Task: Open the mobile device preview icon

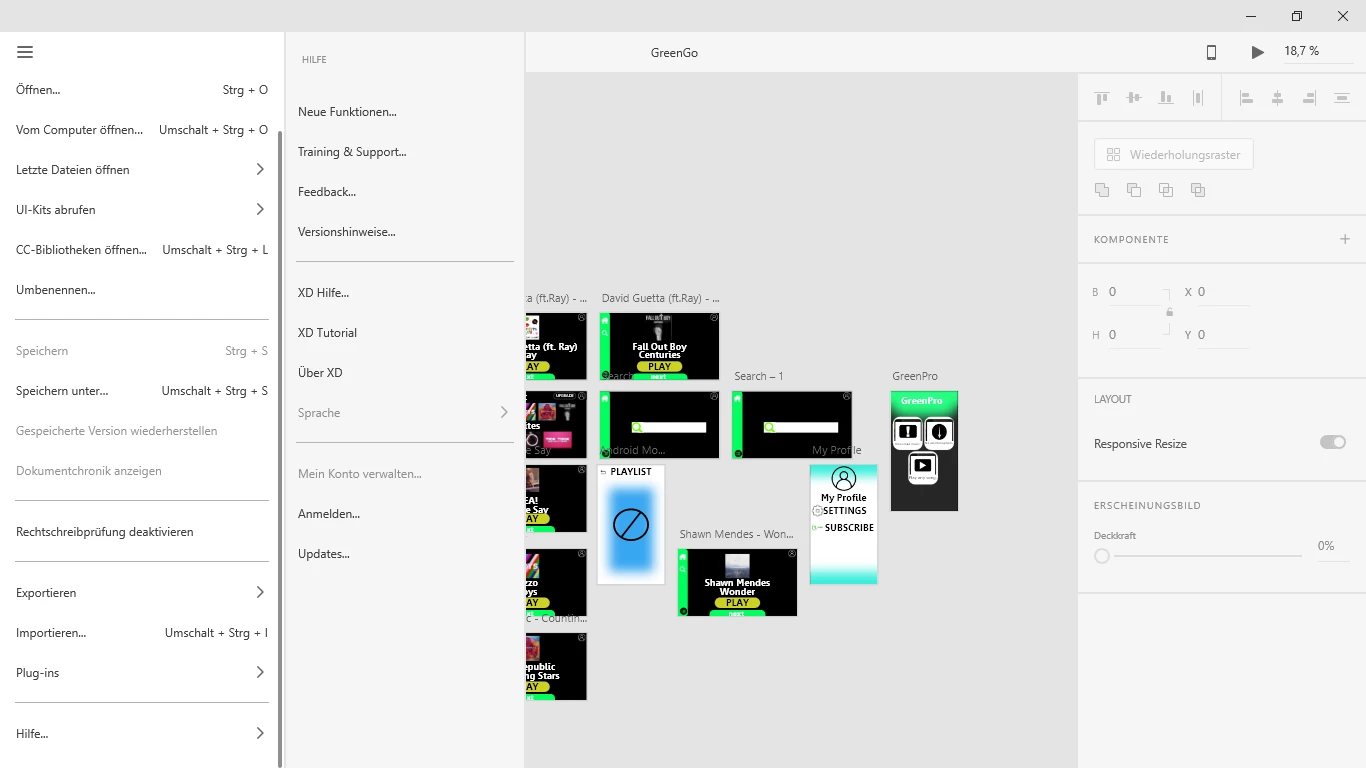Action: point(1211,52)
